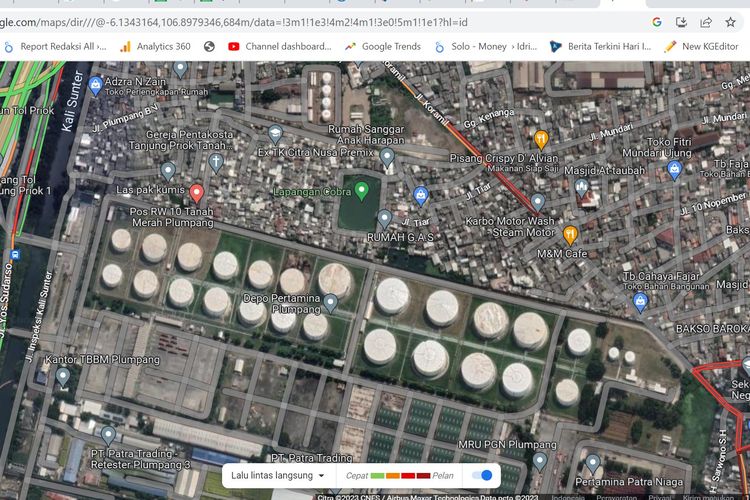This screenshot has width=750, height=500.
Task: Click the Depo Pertamina Plumpang pin
Action: [330, 301]
